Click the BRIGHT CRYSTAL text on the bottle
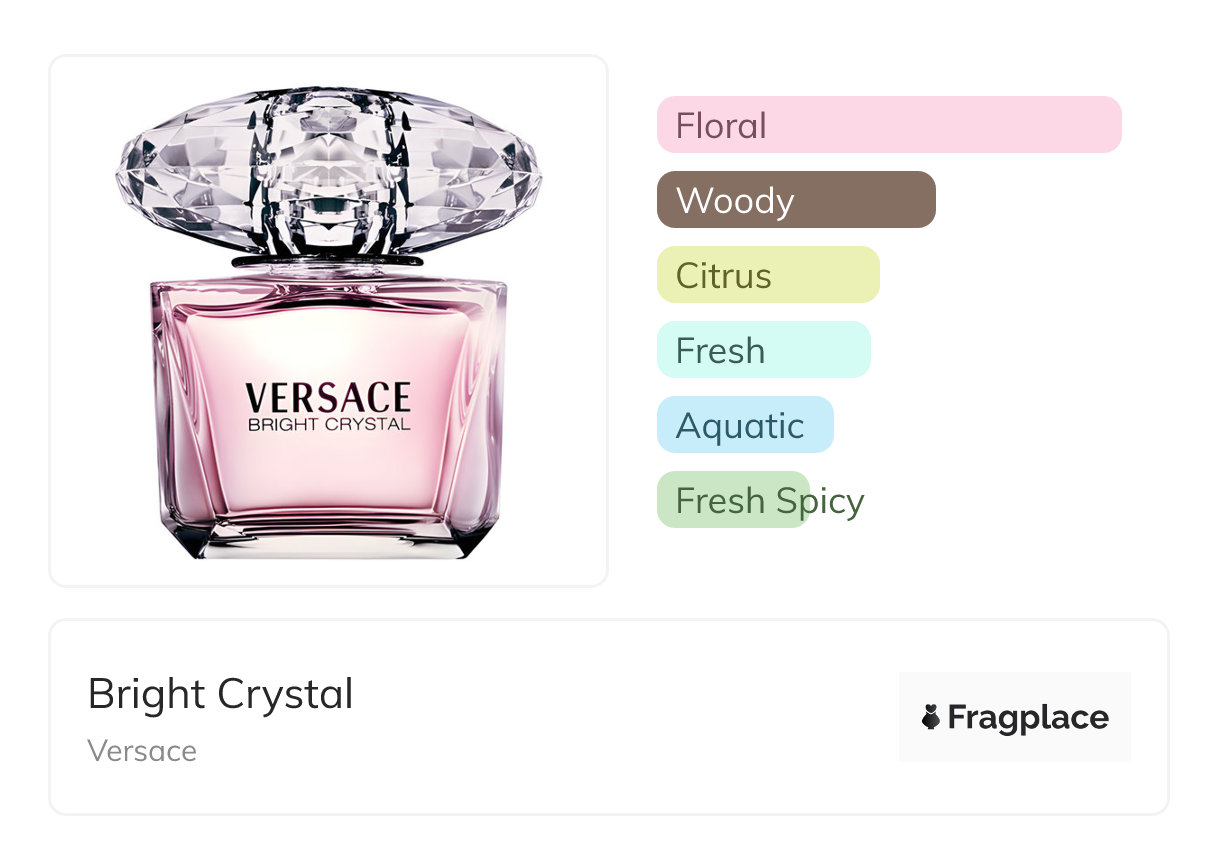The height and width of the screenshot is (864, 1218). (328, 424)
